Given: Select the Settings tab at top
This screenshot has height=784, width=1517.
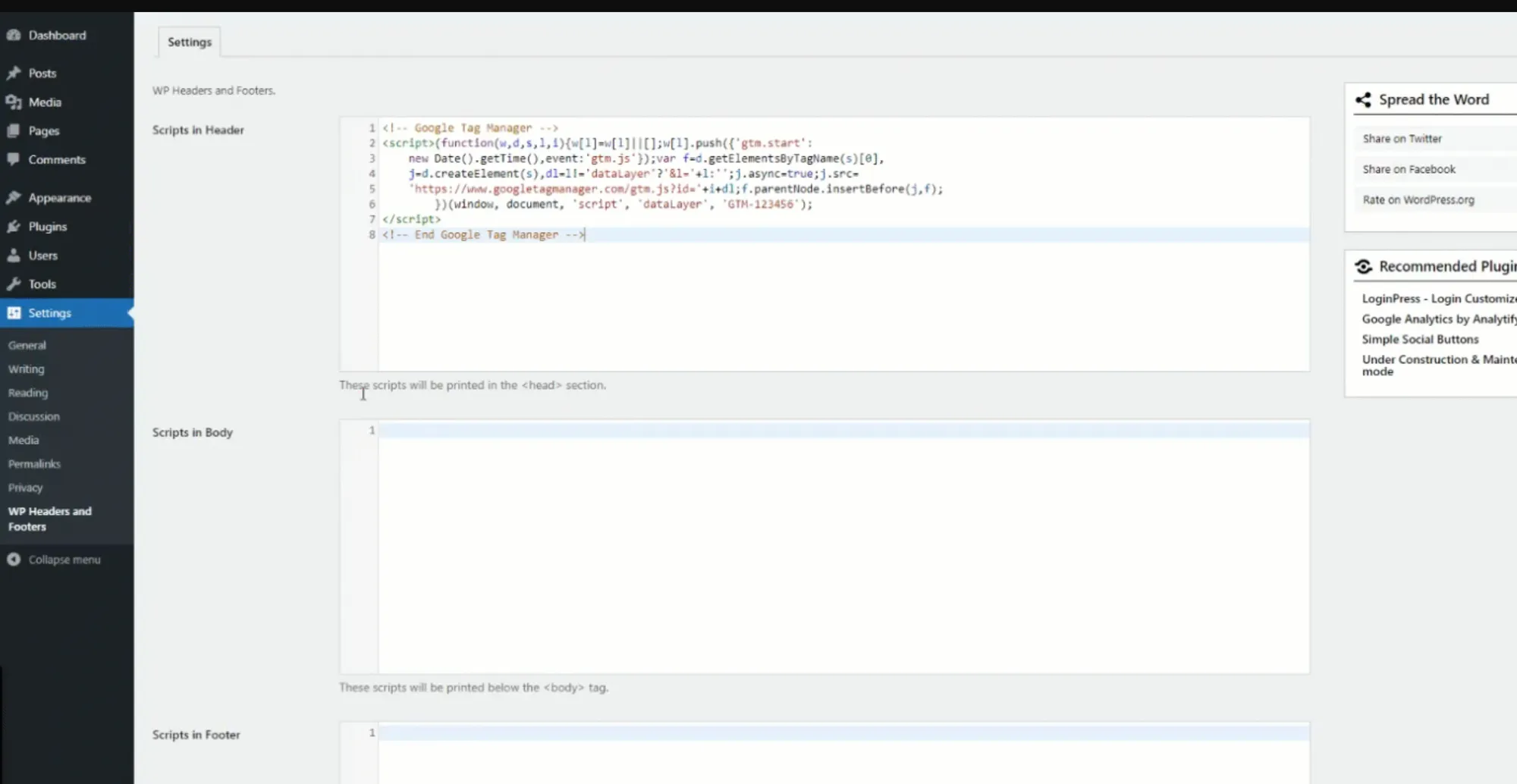Looking at the screenshot, I should [190, 42].
